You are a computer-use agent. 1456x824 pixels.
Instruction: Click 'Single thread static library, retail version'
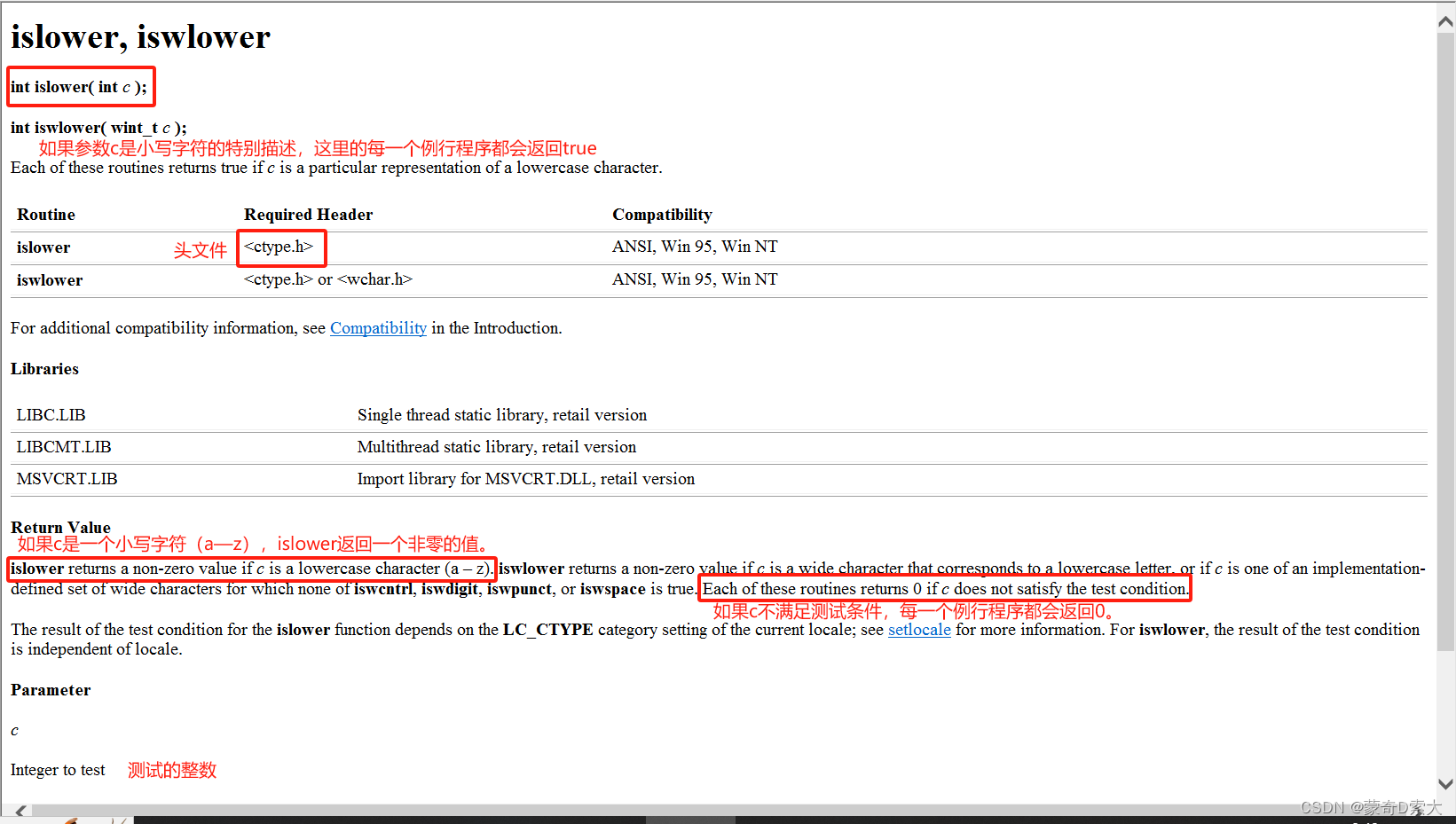[x=502, y=415]
